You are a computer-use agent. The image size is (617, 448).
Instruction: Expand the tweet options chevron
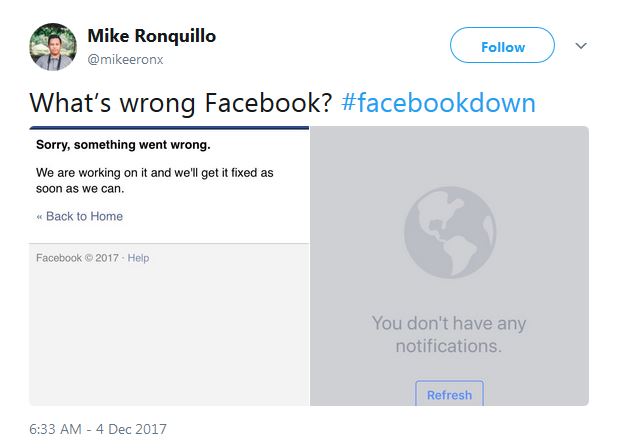pyautogui.click(x=581, y=46)
